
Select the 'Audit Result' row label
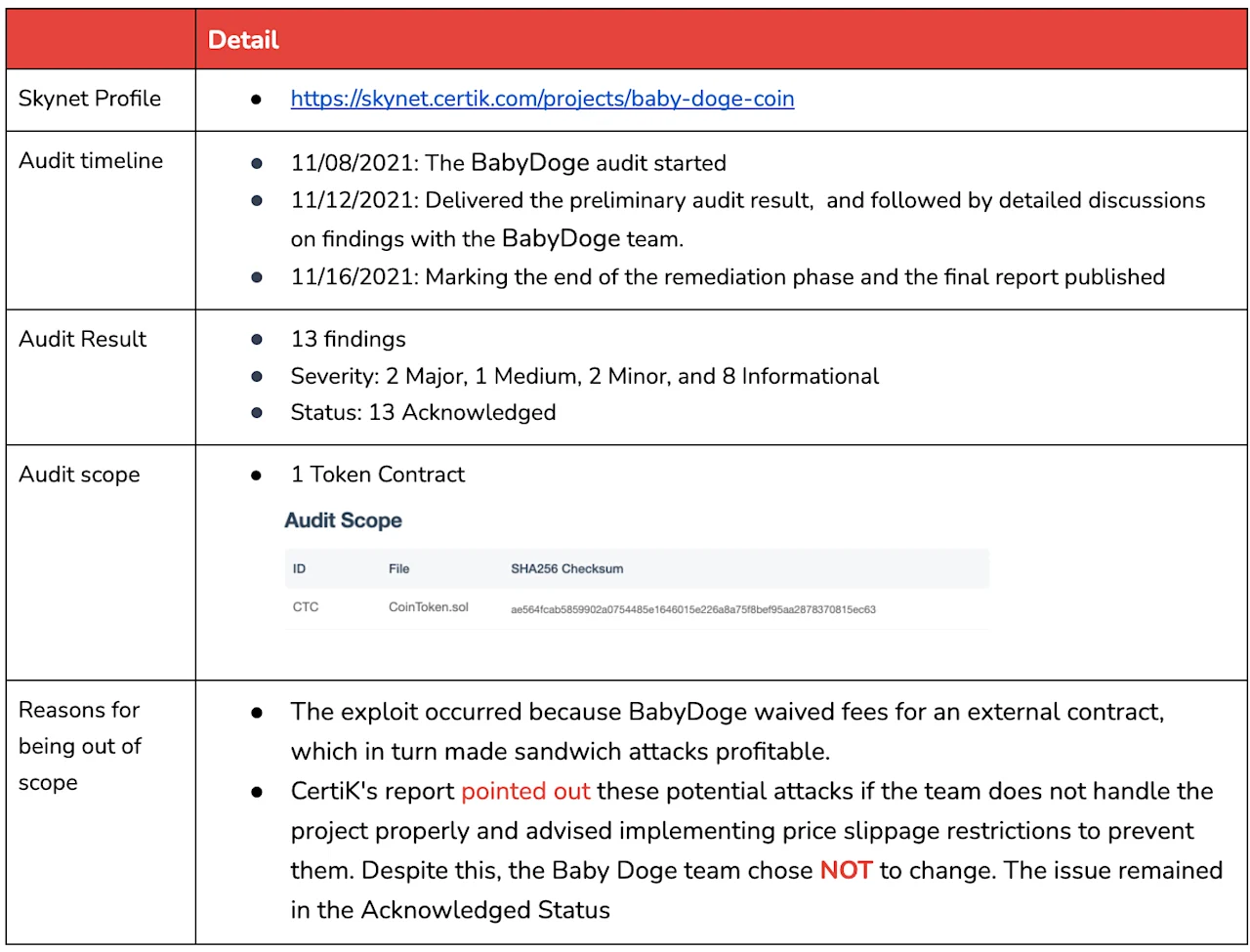click(x=82, y=339)
